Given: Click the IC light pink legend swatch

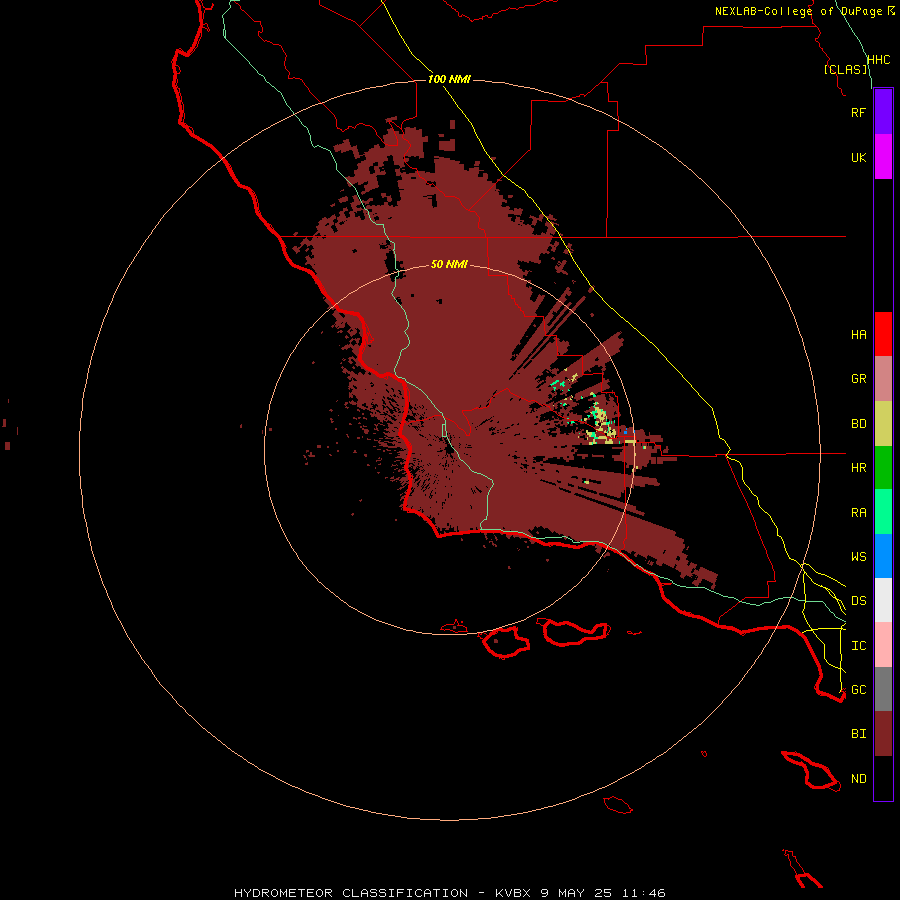Looking at the screenshot, I should (883, 645).
